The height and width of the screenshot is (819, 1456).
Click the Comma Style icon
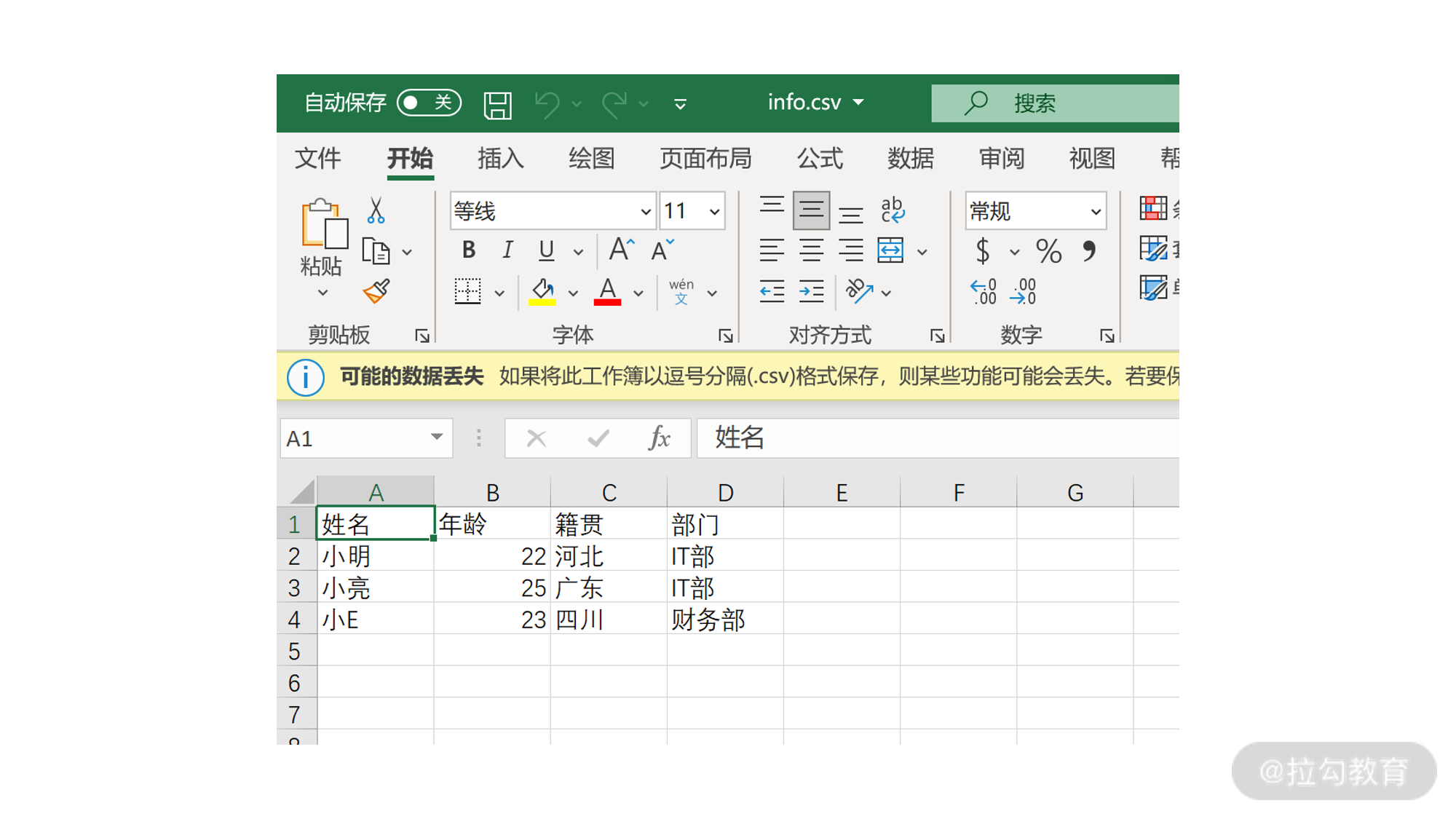1089,251
